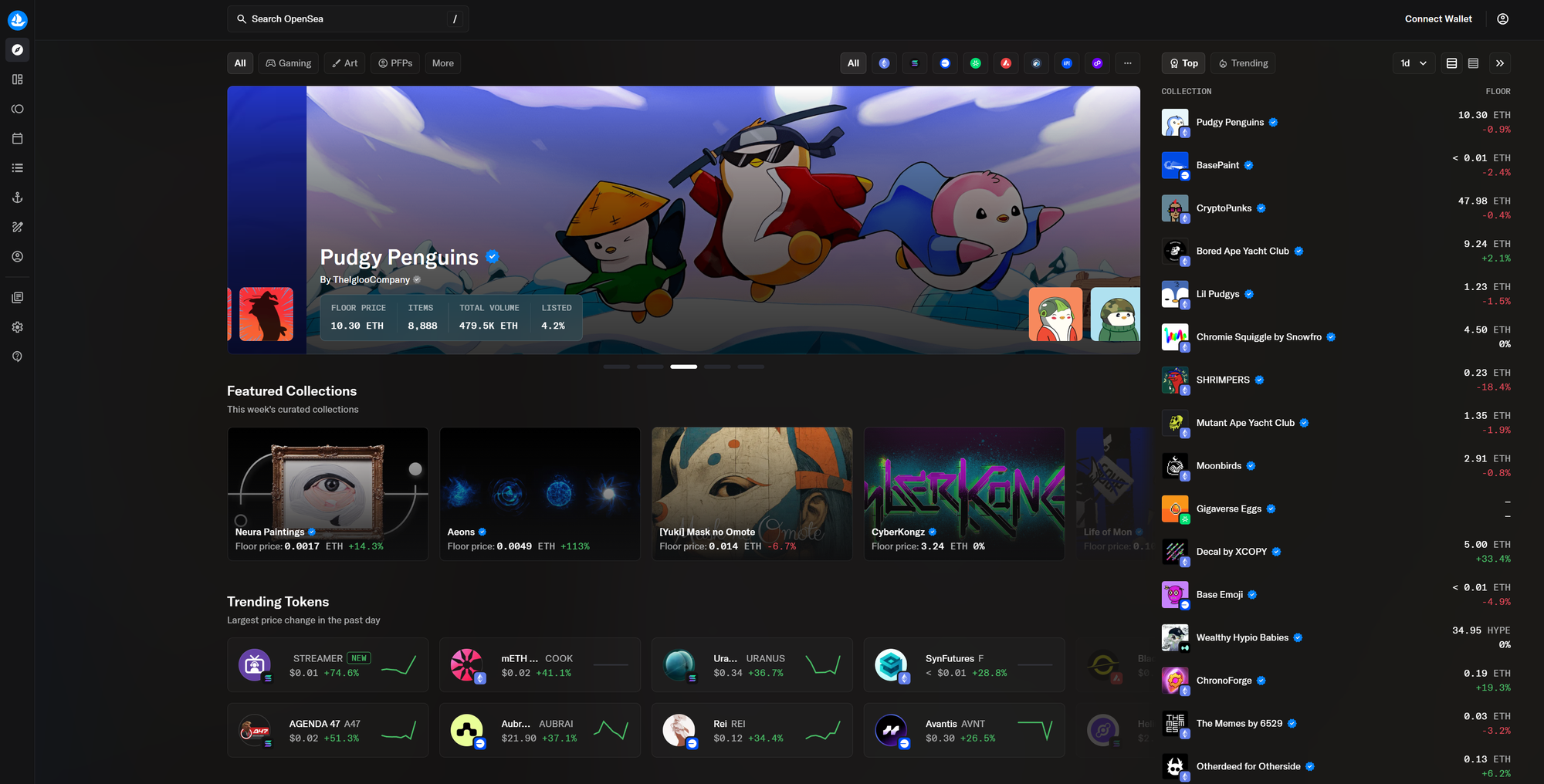Click the Search OpenSea field
The width and height of the screenshot is (1544, 784).
[x=348, y=19]
